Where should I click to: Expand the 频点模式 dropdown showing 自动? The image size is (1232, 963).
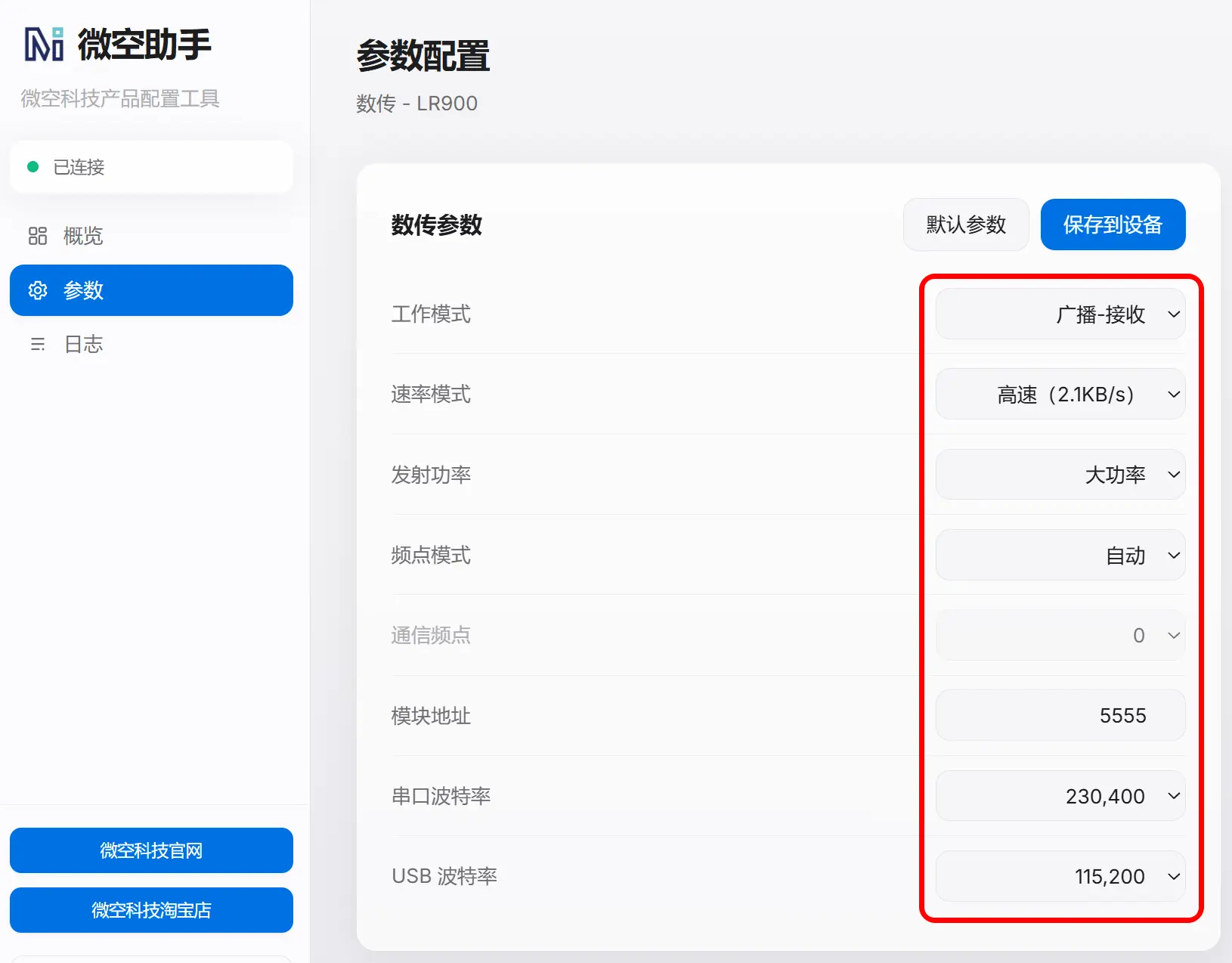click(1060, 555)
